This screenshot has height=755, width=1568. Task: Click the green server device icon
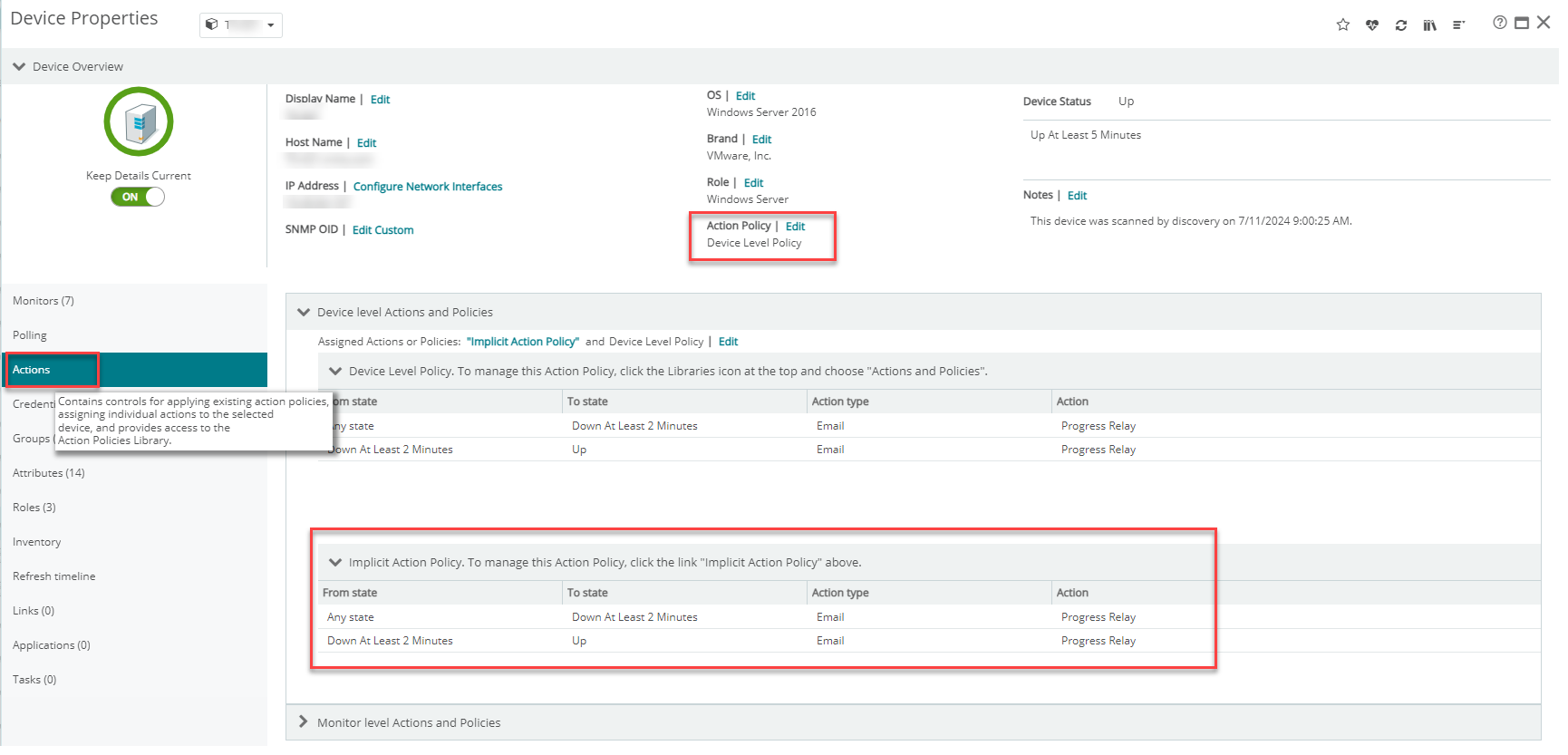(x=139, y=121)
